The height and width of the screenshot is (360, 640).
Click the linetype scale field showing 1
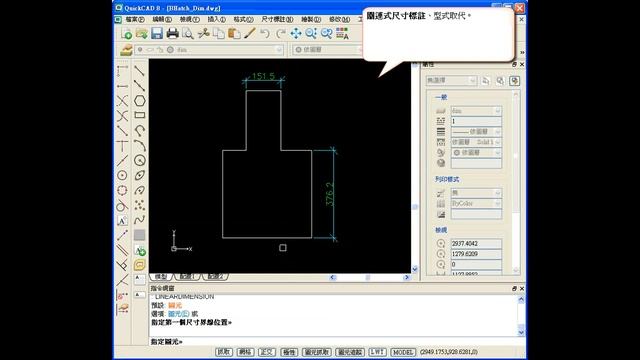click(476, 121)
